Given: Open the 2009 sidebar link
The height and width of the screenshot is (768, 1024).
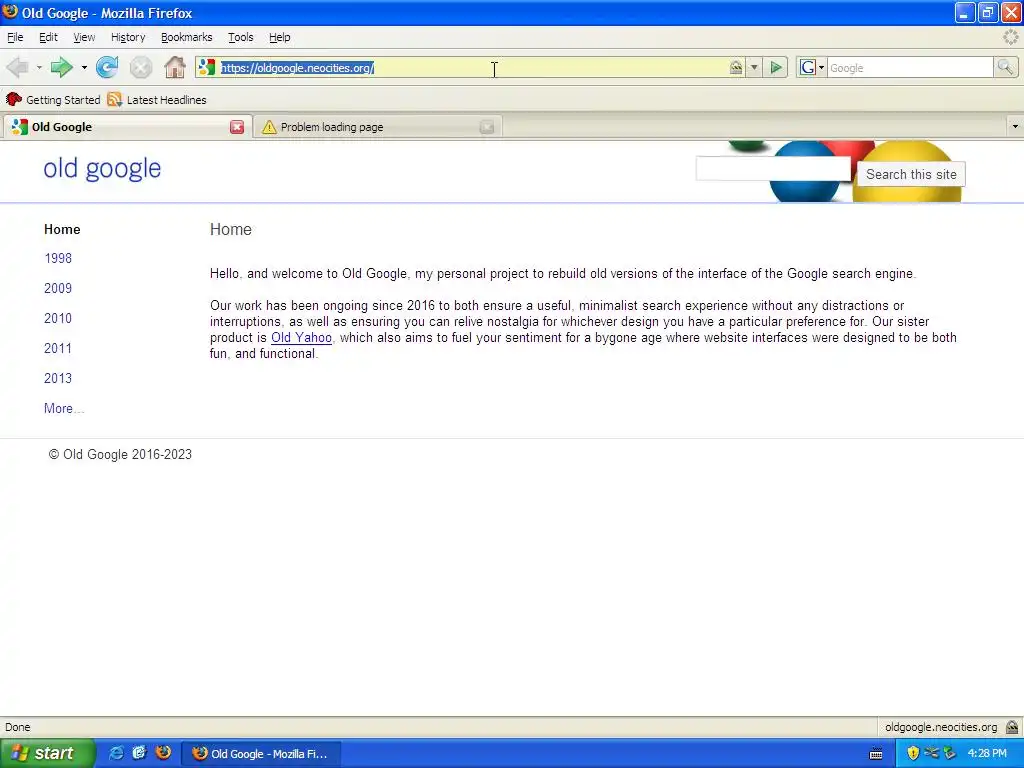Looking at the screenshot, I should click(58, 288).
